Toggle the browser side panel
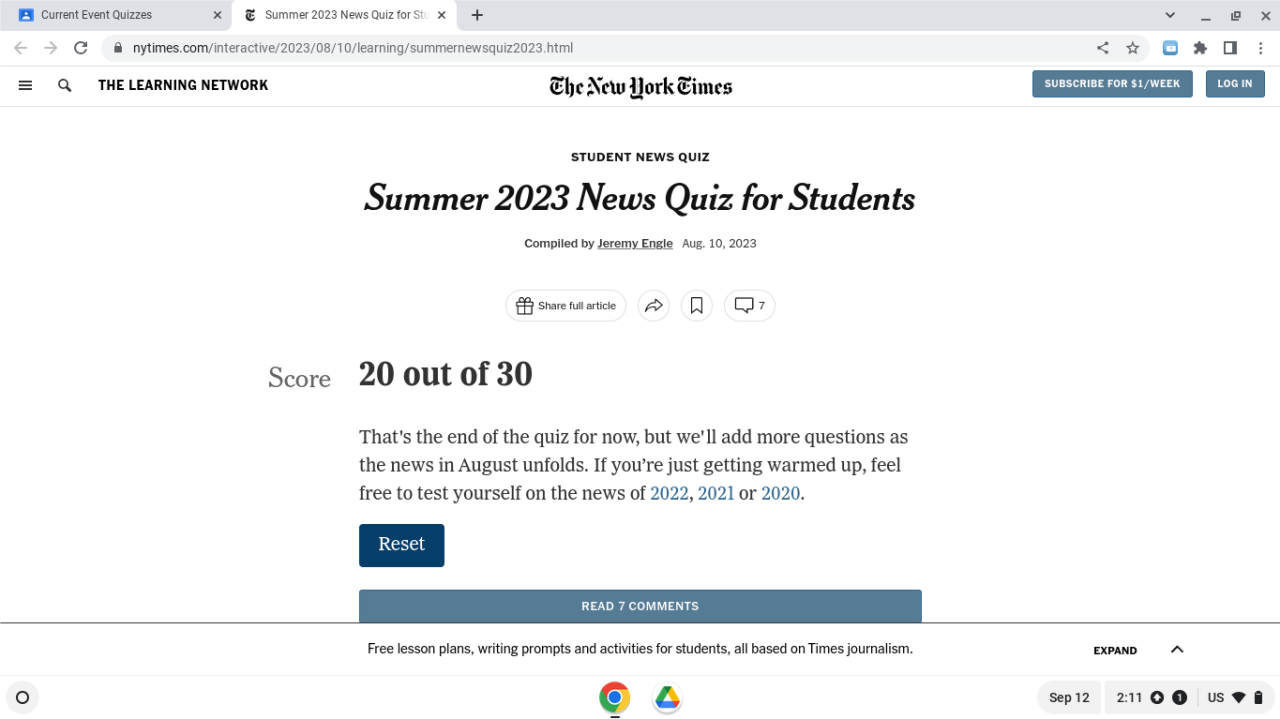This screenshot has width=1280, height=719. [x=1230, y=48]
